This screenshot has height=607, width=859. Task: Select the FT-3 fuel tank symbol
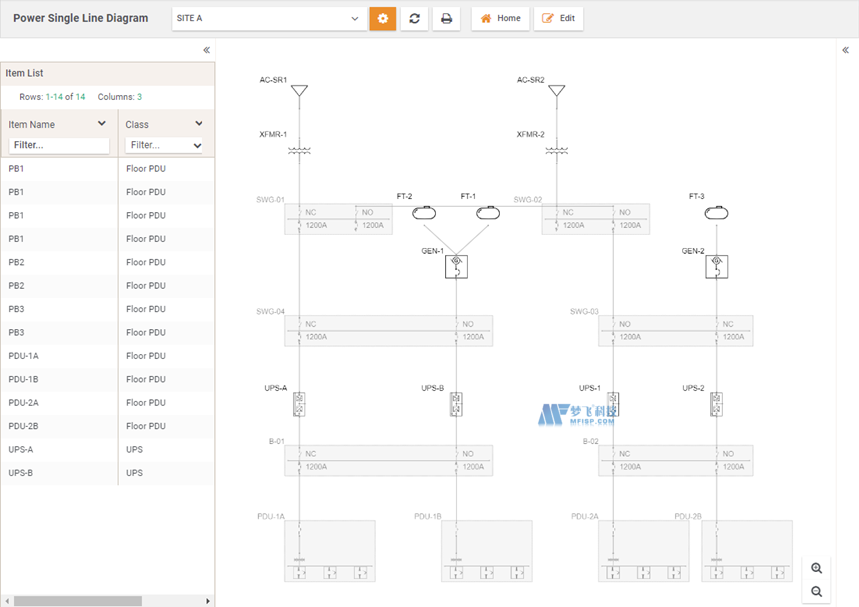[x=715, y=213]
